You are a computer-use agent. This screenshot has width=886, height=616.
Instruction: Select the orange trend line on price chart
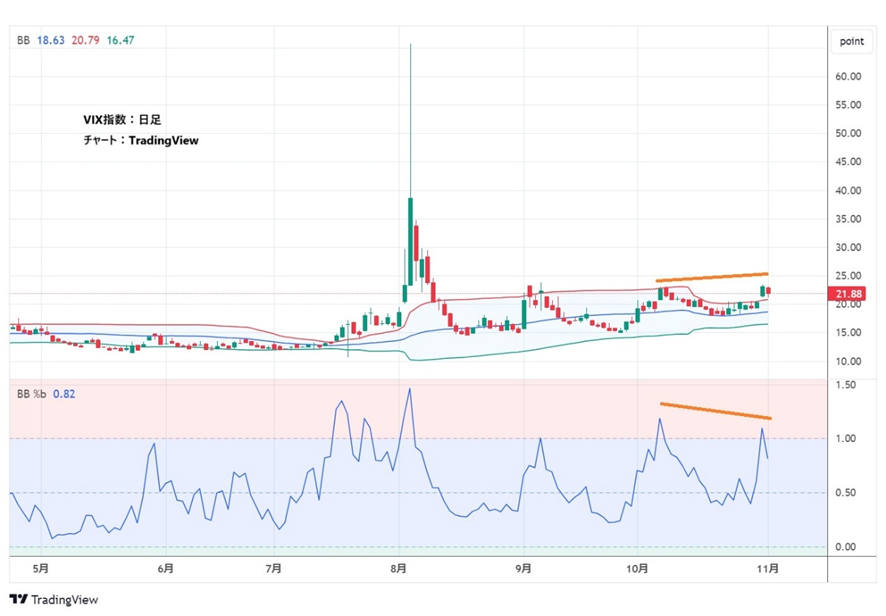tap(711, 277)
